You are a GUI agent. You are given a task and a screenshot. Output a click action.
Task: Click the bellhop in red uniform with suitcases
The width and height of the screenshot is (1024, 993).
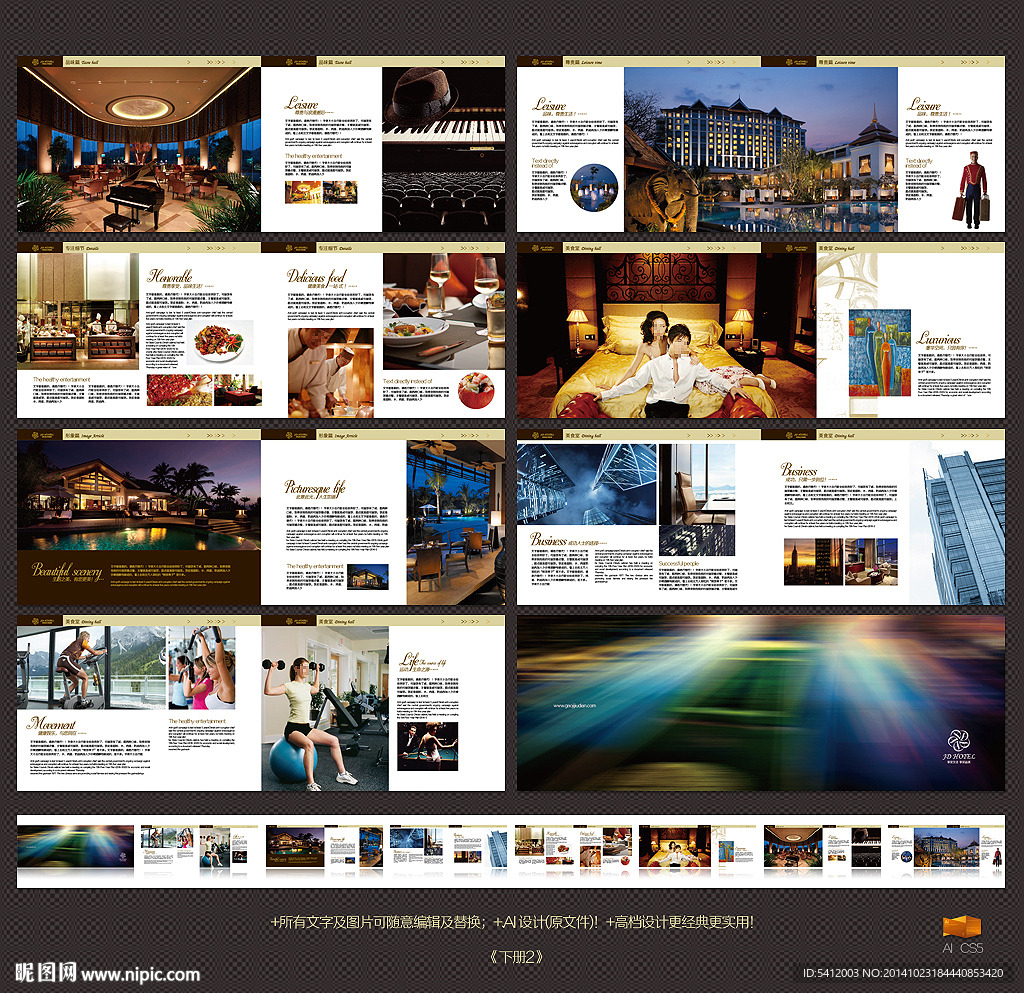(972, 189)
